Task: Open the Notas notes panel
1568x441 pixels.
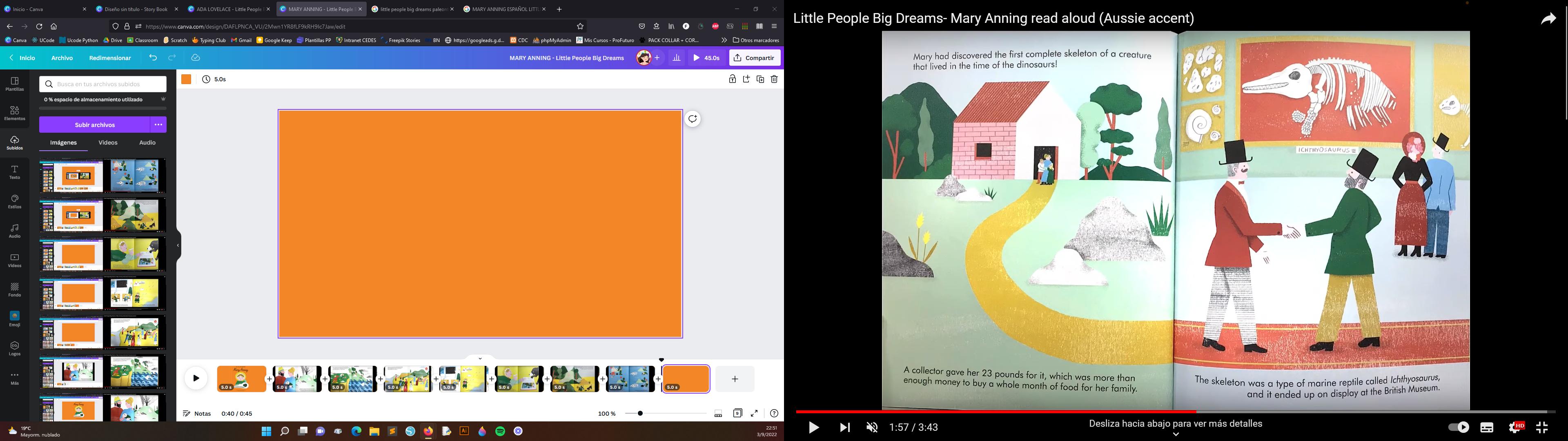Action: point(197,414)
